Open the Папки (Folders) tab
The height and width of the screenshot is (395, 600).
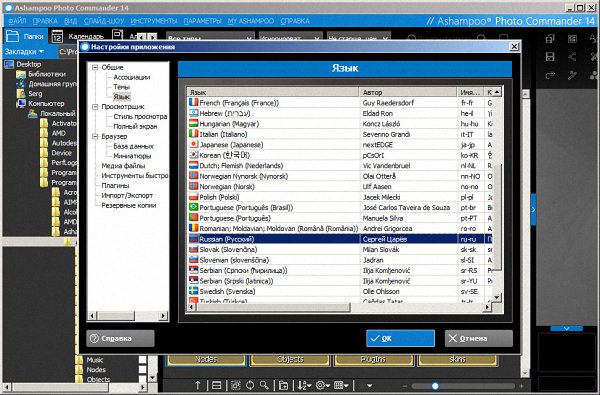pyautogui.click(x=25, y=36)
